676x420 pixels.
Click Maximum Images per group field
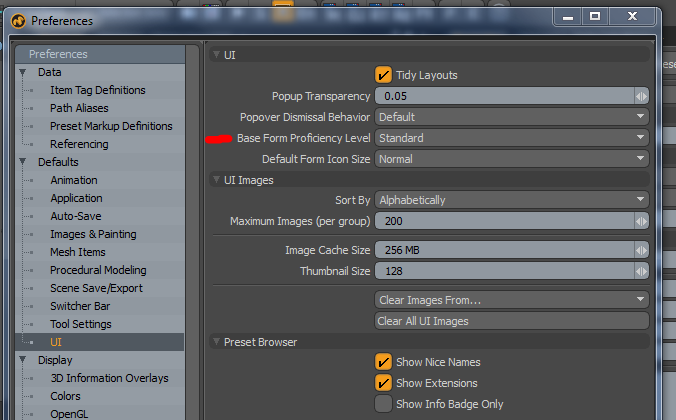pyautogui.click(x=504, y=221)
